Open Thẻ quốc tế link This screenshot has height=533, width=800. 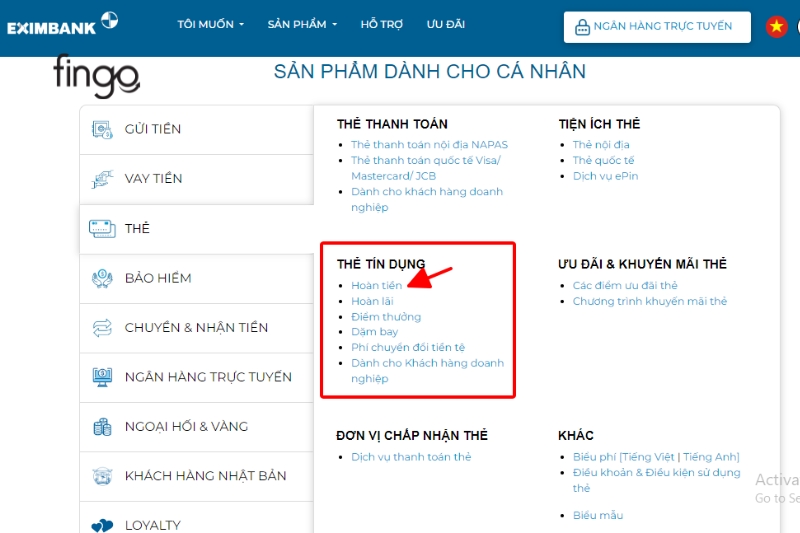click(603, 160)
